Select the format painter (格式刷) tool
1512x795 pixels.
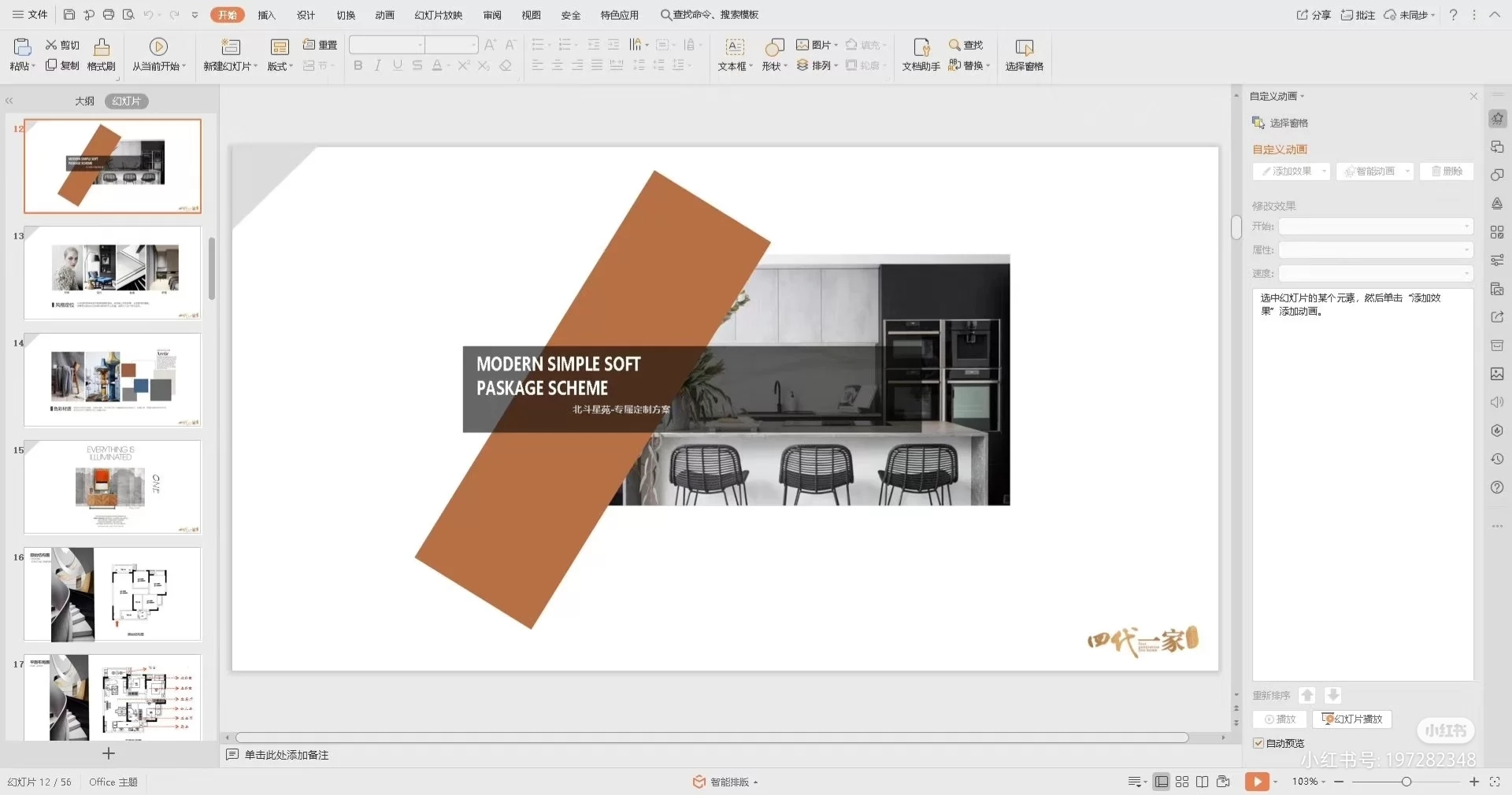coord(102,54)
